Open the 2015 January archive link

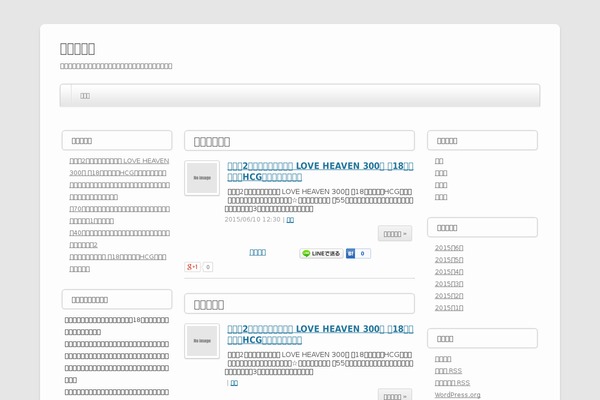pyautogui.click(x=449, y=307)
